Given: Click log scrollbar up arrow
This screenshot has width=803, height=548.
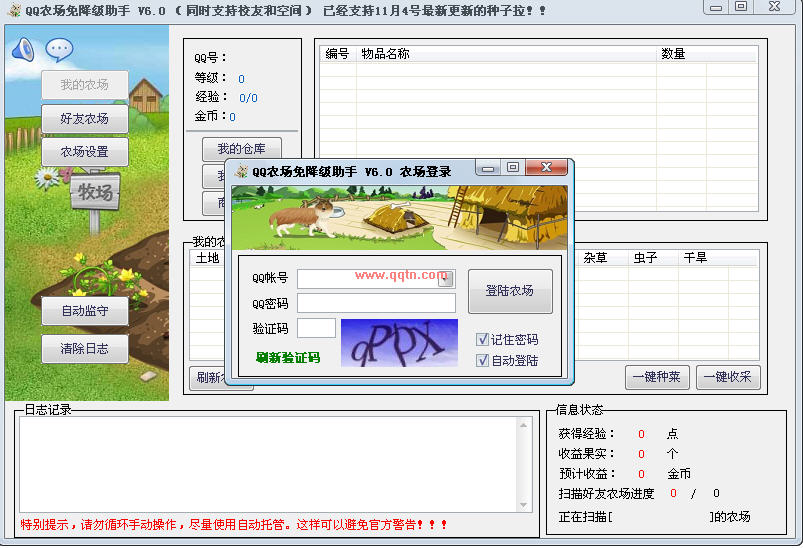Looking at the screenshot, I should click(x=523, y=425).
